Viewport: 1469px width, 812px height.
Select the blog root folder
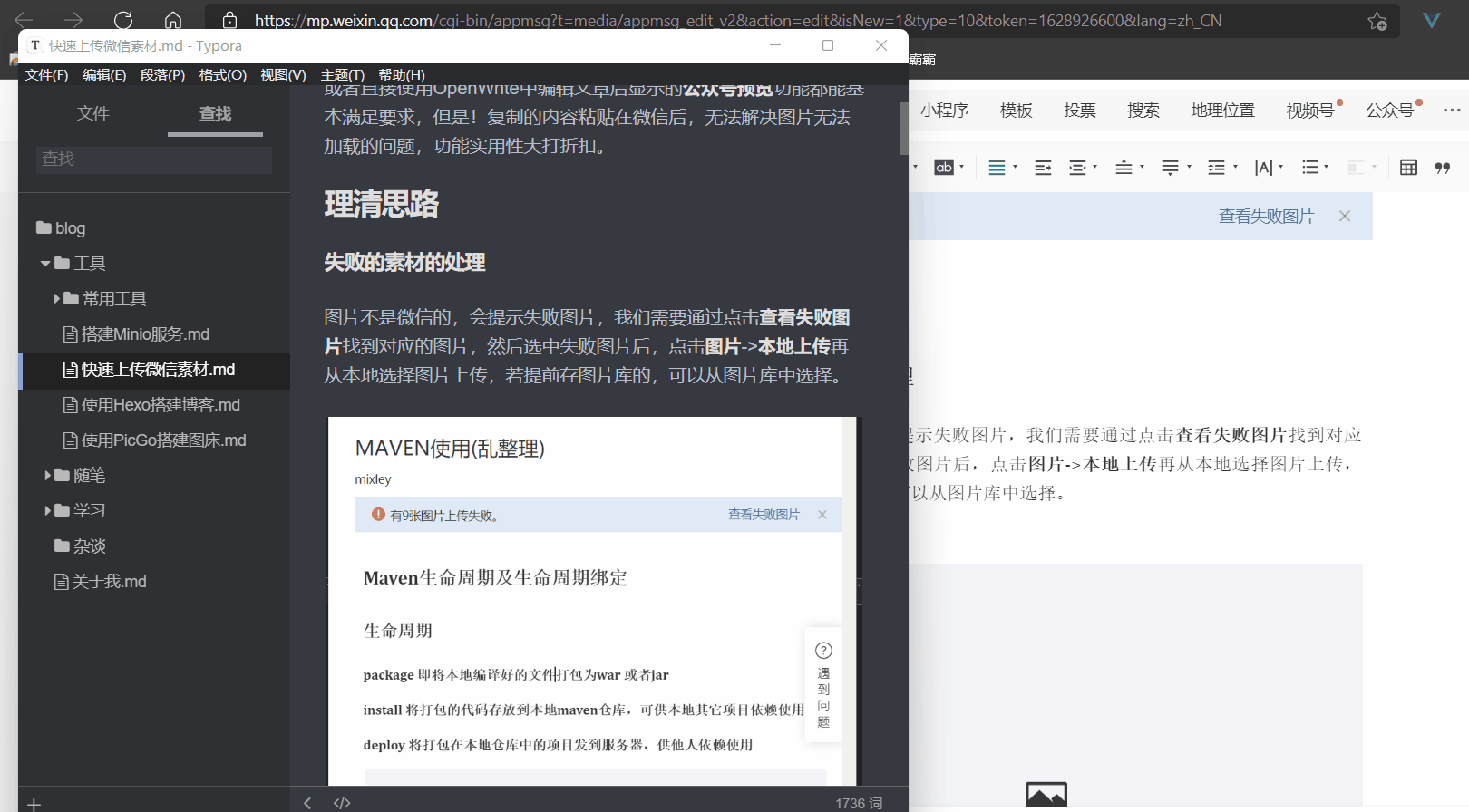[x=61, y=227]
